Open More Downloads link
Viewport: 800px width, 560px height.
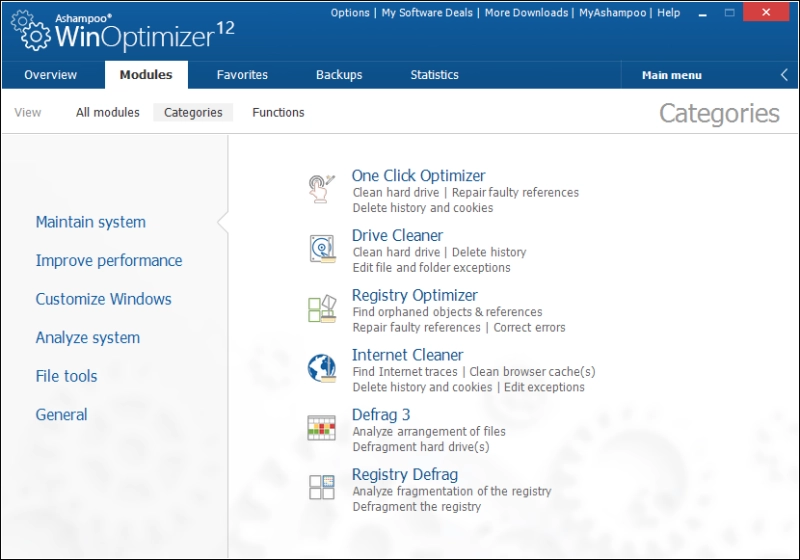[x=527, y=13]
